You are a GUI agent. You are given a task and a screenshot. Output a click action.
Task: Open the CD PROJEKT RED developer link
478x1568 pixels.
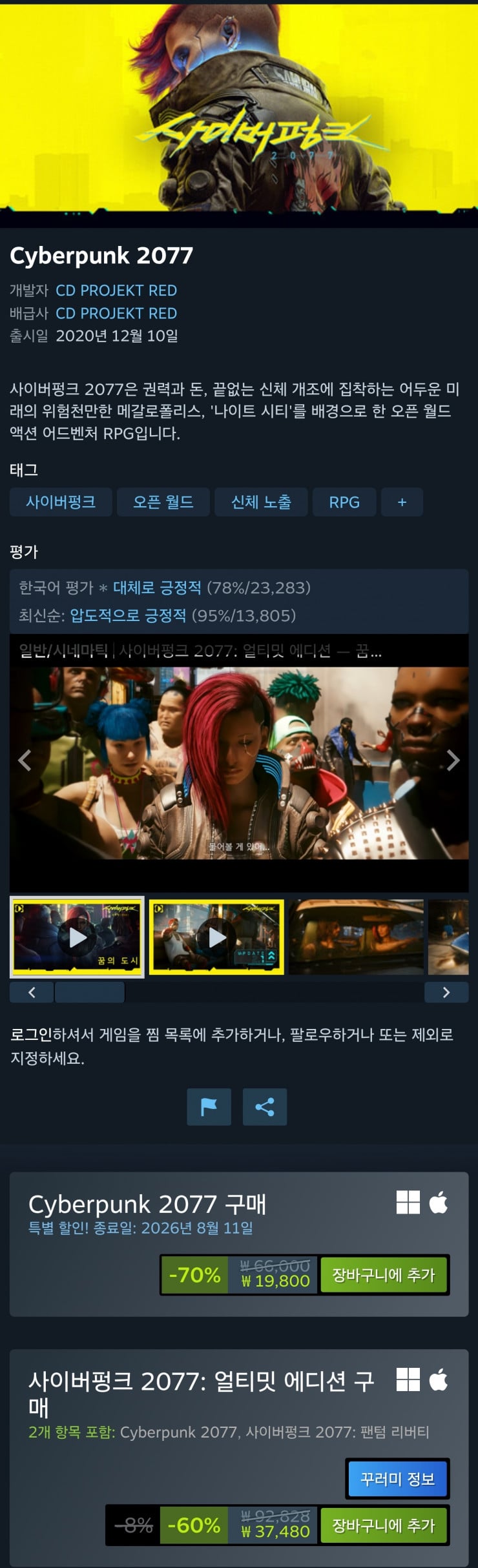pos(116,290)
